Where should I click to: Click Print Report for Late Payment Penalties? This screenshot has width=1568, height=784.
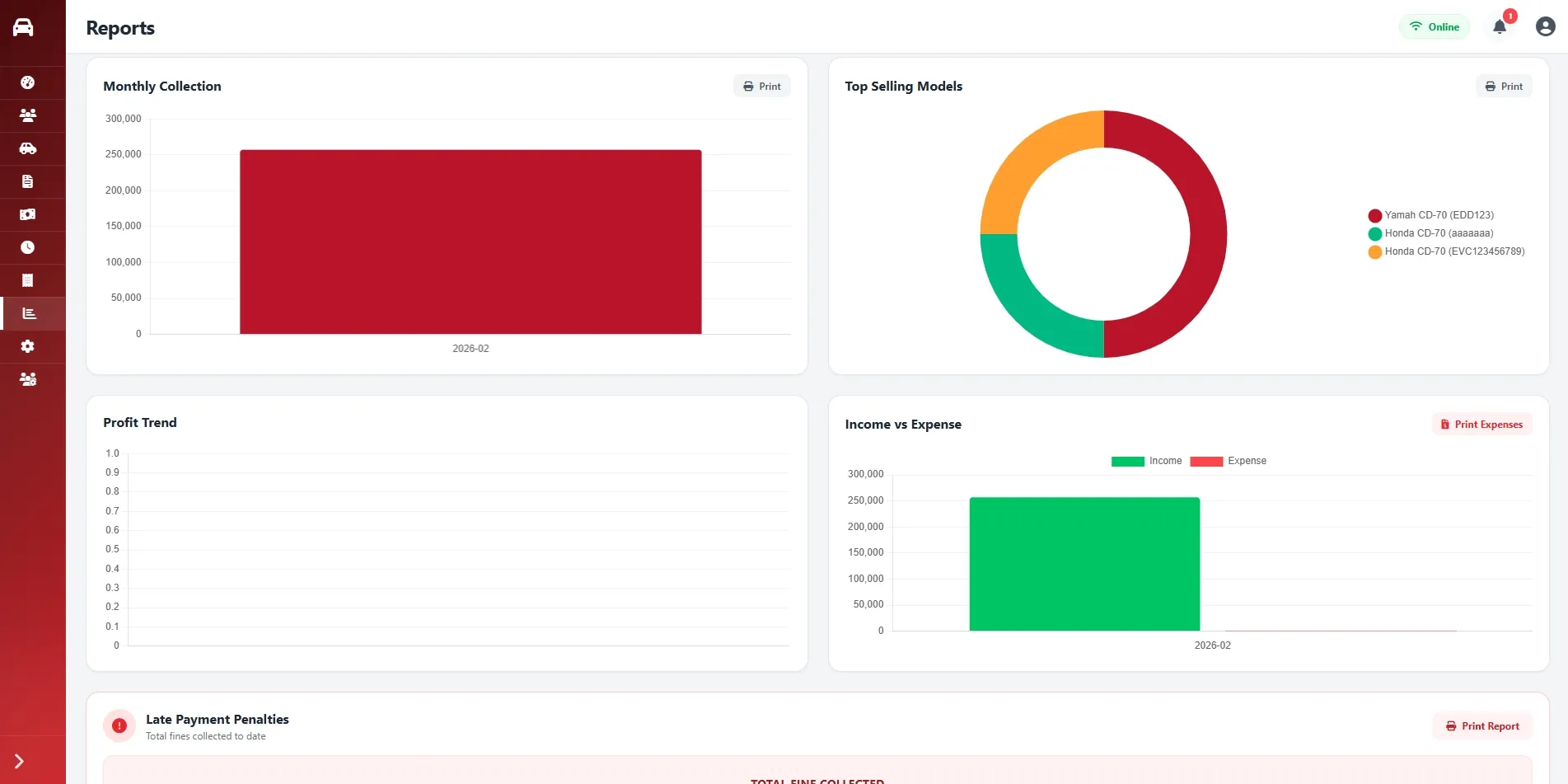click(x=1482, y=726)
